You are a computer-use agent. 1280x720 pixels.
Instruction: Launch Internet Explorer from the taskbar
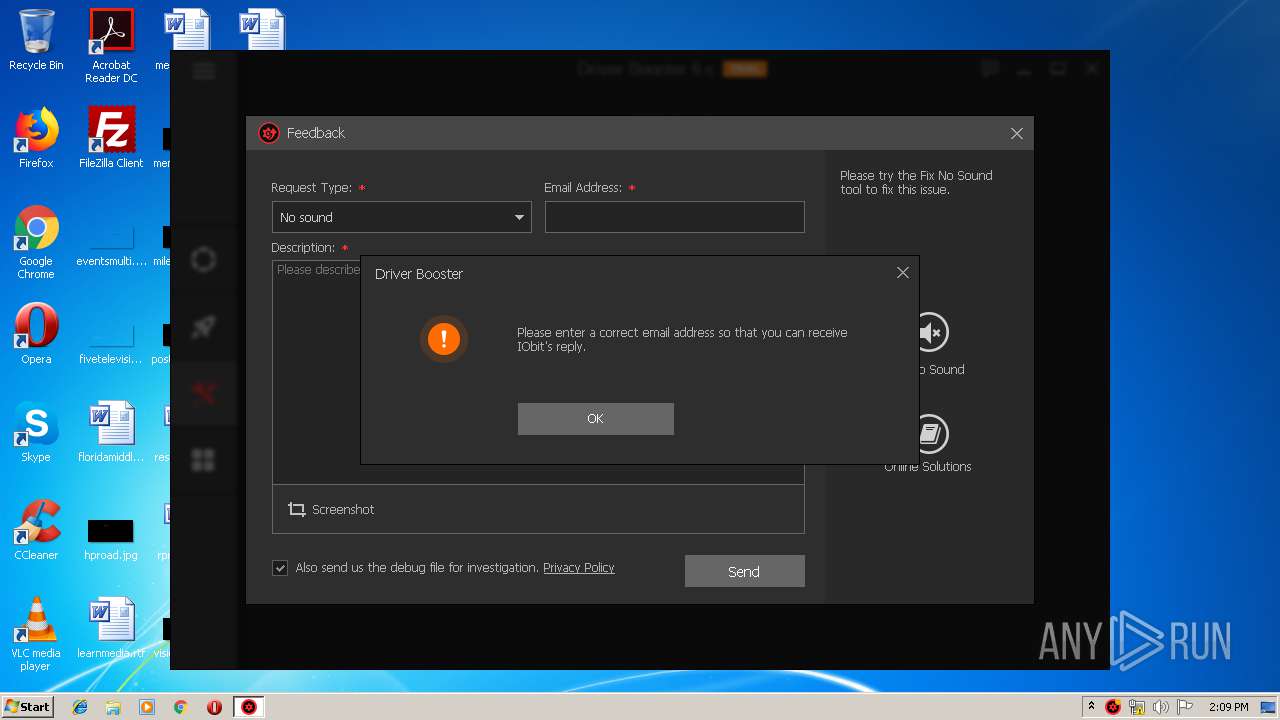pos(80,707)
